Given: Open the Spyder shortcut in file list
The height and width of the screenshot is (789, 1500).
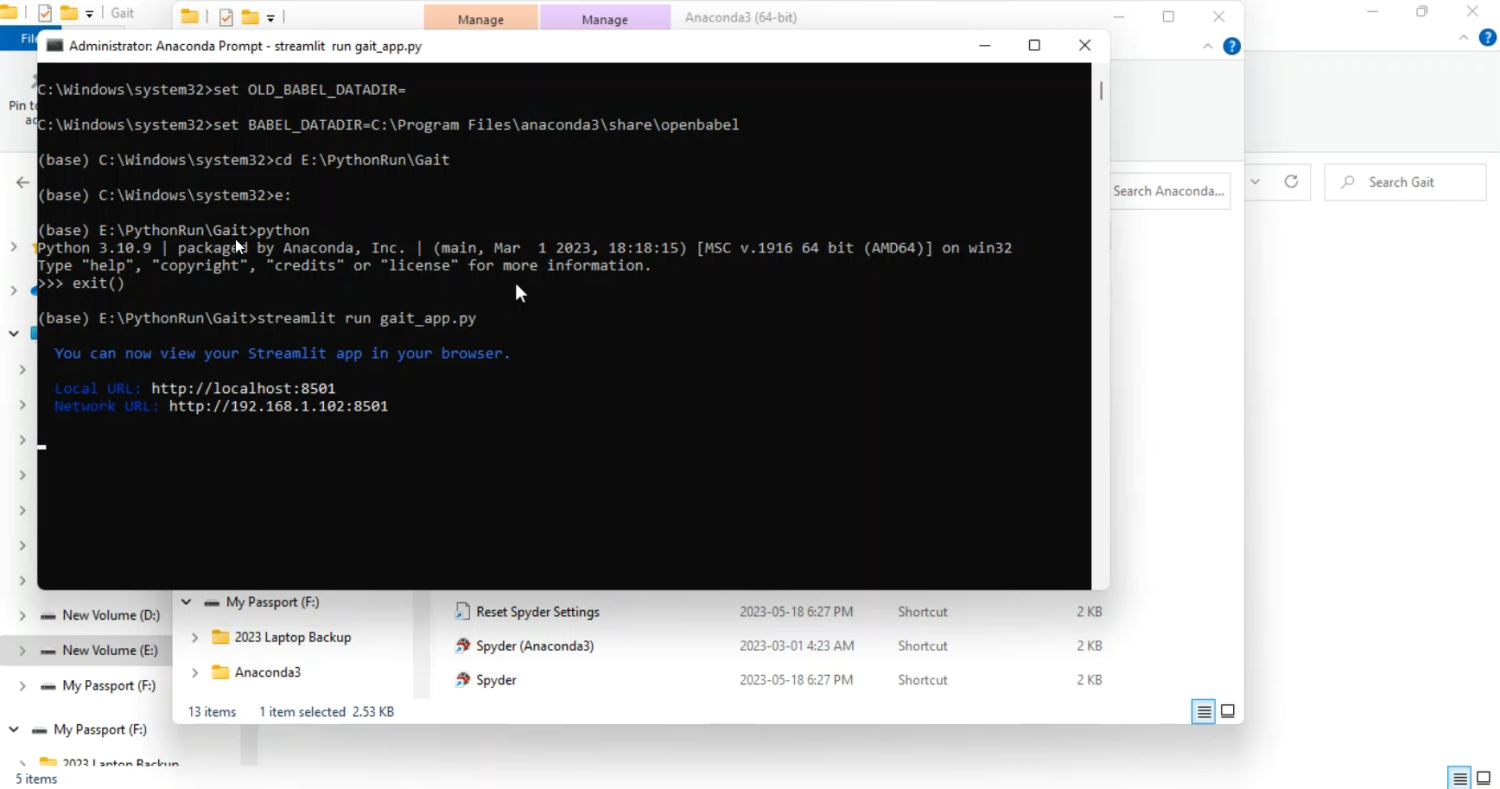Looking at the screenshot, I should coord(496,680).
